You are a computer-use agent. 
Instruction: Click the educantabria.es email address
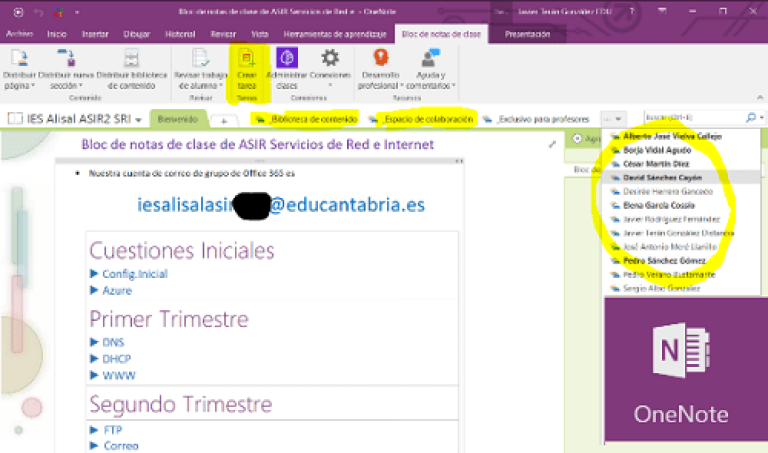tap(281, 205)
